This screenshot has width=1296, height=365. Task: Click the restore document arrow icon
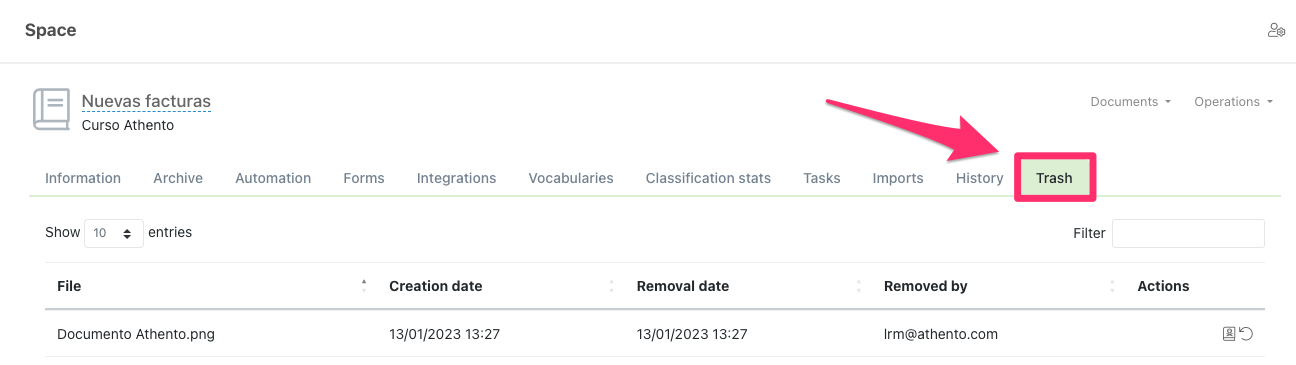coord(1246,334)
